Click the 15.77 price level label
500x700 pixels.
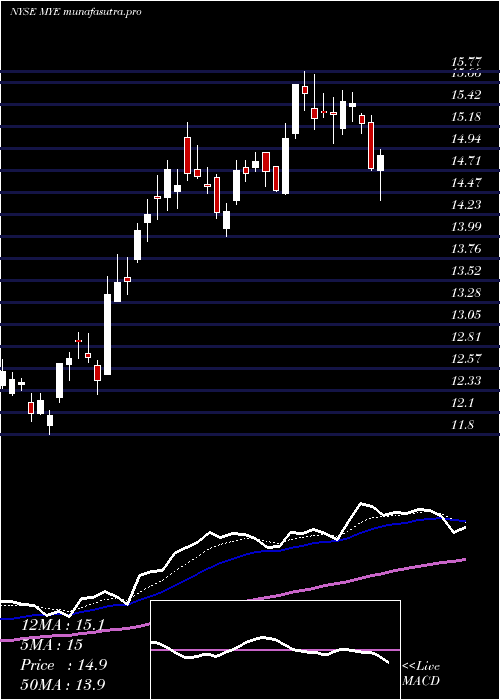466,63
